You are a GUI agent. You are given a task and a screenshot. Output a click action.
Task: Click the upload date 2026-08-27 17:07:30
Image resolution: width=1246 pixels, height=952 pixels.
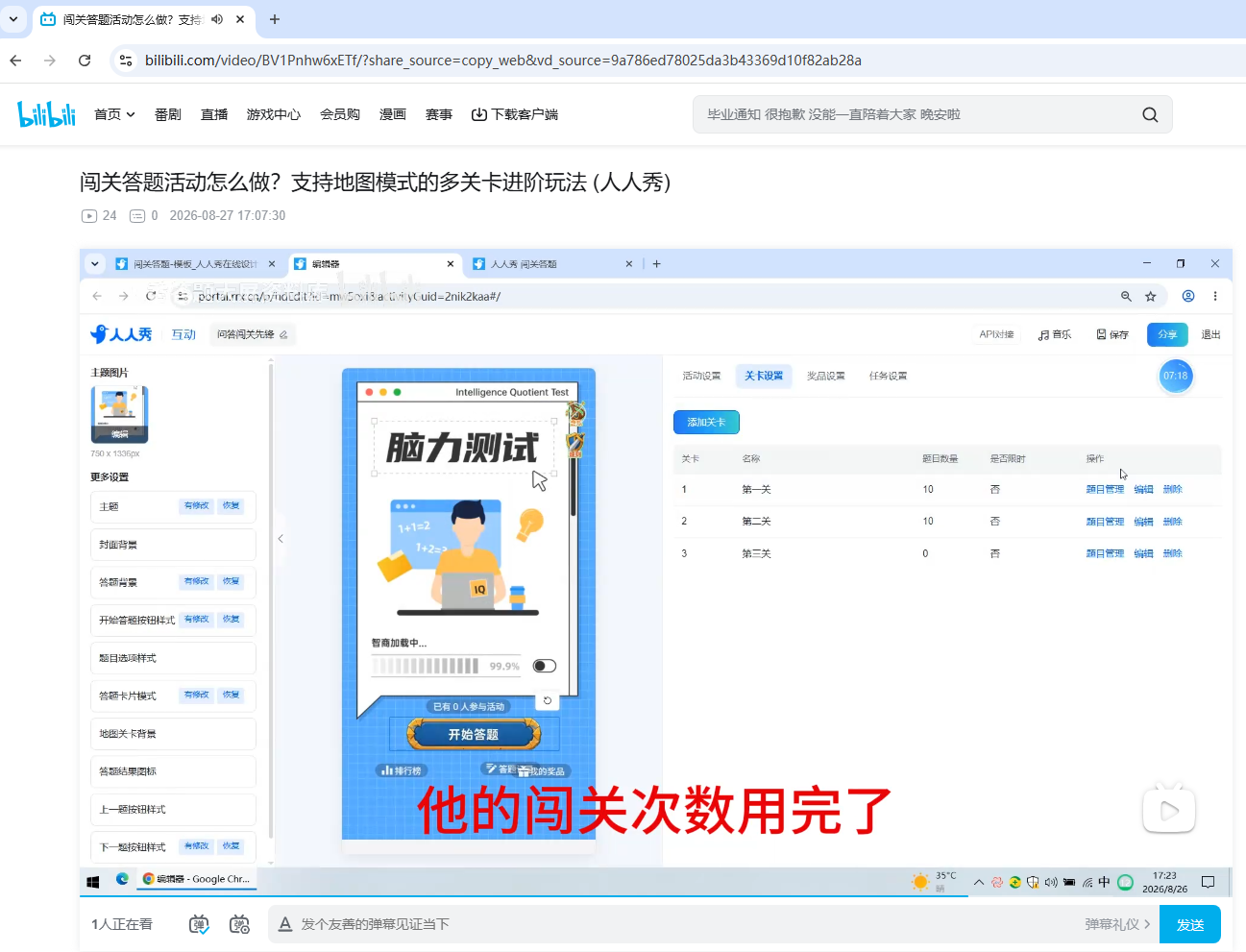click(x=228, y=216)
